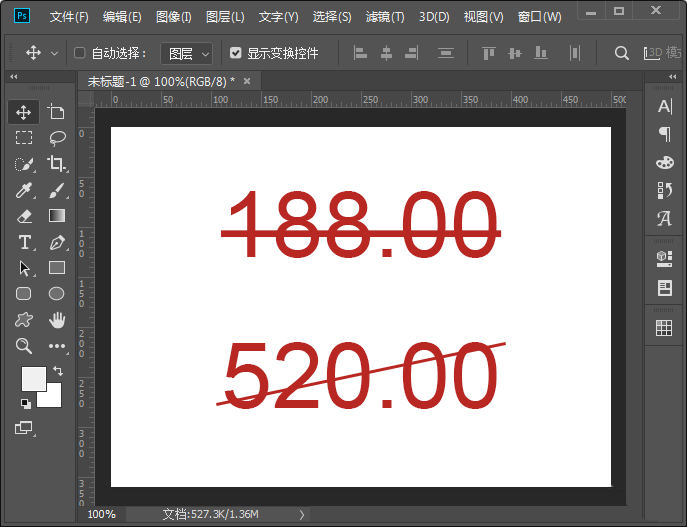This screenshot has width=687, height=527.
Task: Select the Ellipse tool
Action: click(57, 294)
